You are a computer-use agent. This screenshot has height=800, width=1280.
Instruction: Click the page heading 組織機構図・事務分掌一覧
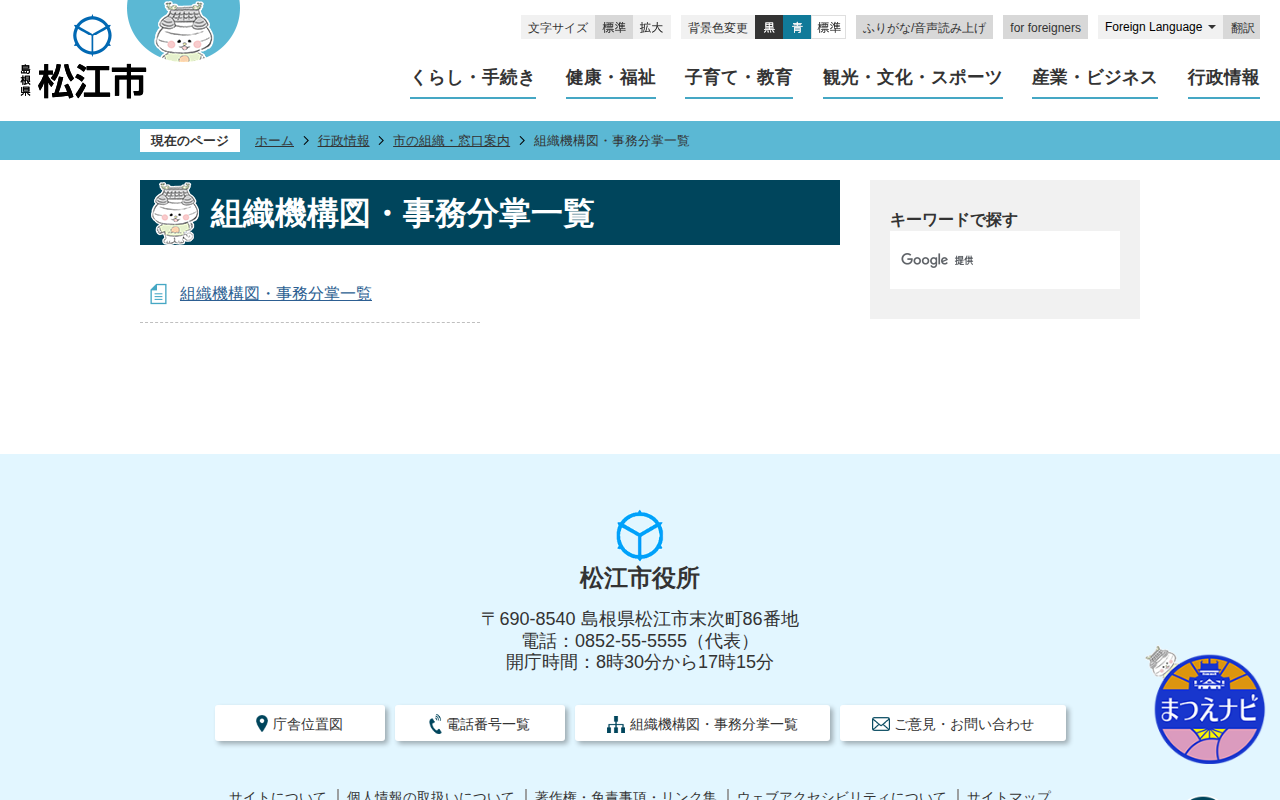[x=402, y=213]
